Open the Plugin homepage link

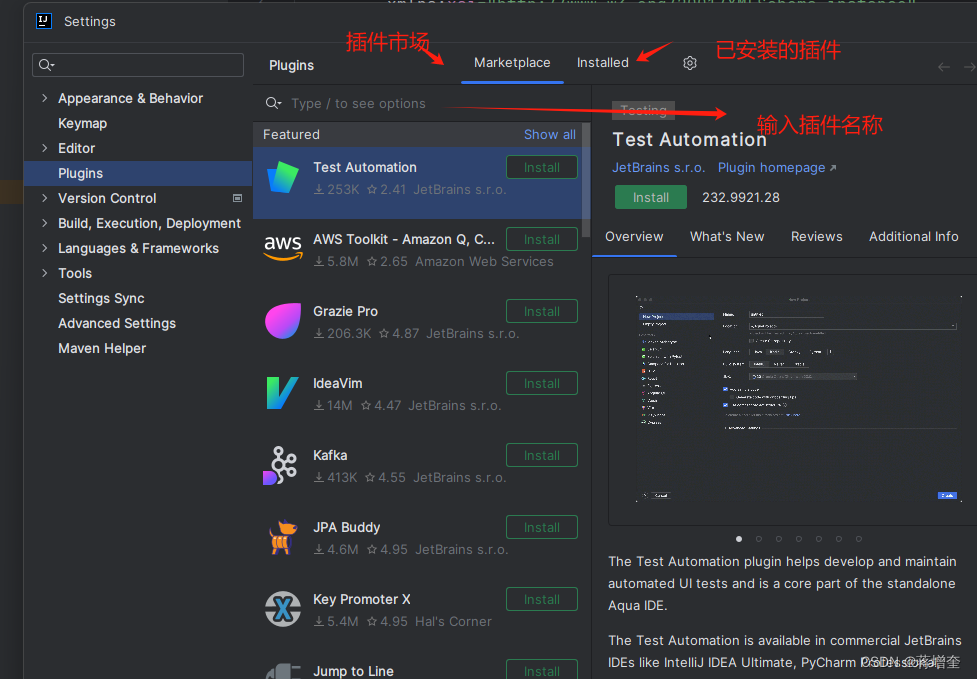click(777, 168)
